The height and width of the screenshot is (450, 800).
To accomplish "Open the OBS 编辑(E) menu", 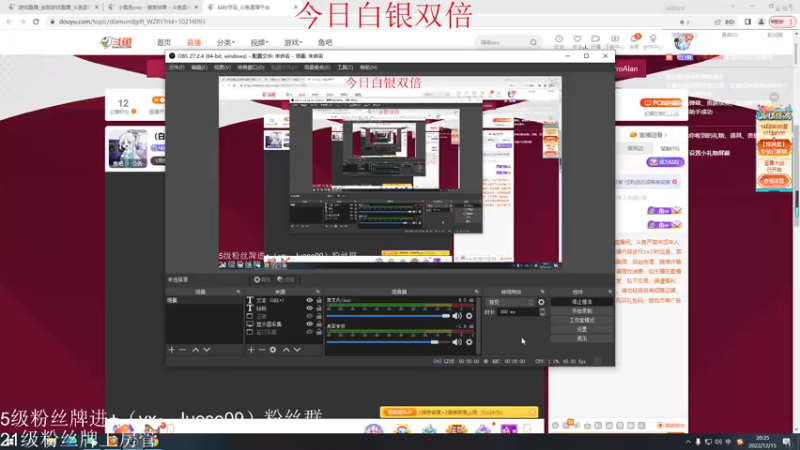I will 199,67.
